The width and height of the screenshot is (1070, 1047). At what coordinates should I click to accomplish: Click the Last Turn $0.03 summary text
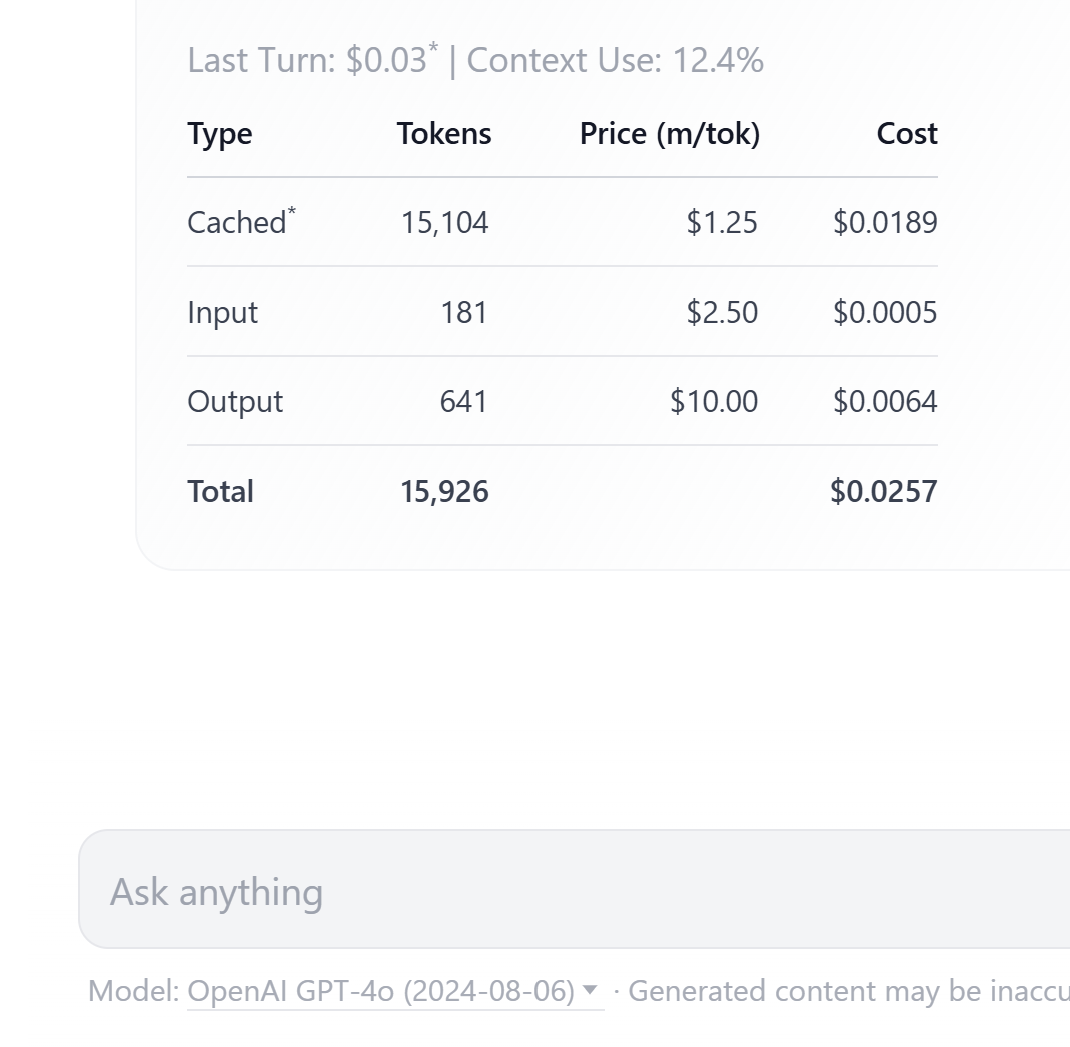pyautogui.click(x=312, y=61)
